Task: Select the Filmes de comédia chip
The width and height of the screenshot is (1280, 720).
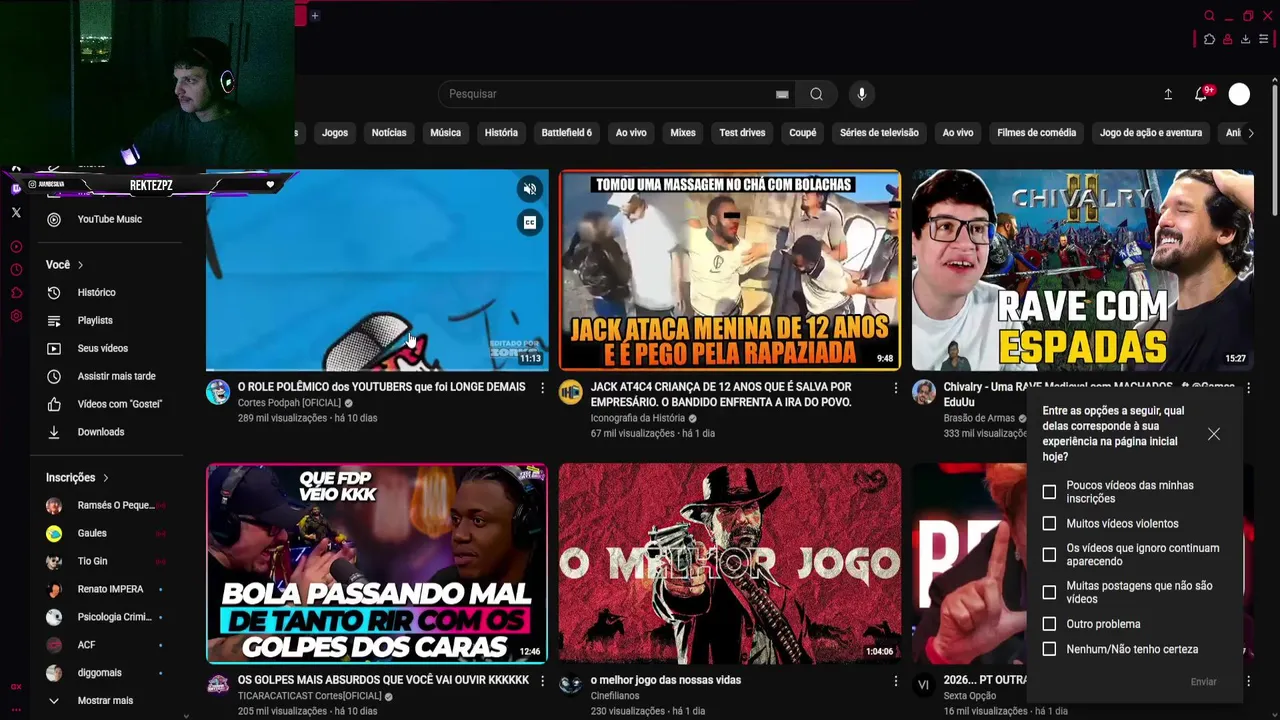Action: [1036, 133]
